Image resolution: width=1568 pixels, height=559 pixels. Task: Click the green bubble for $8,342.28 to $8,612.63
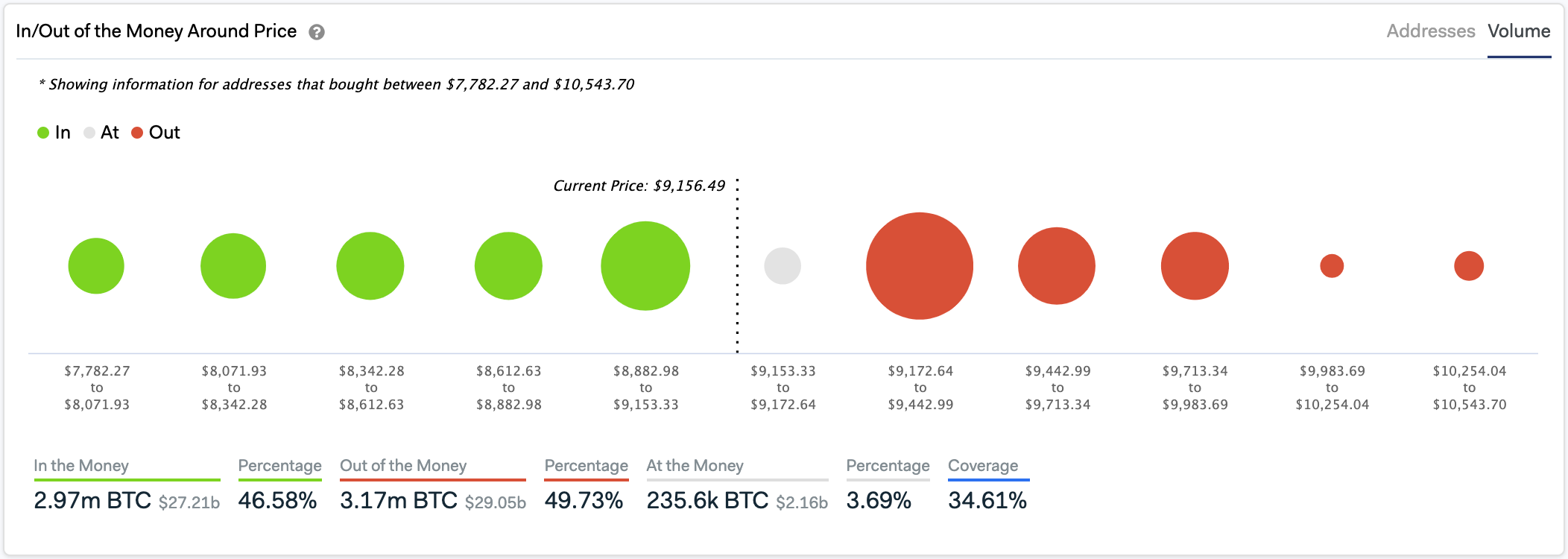pos(370,266)
